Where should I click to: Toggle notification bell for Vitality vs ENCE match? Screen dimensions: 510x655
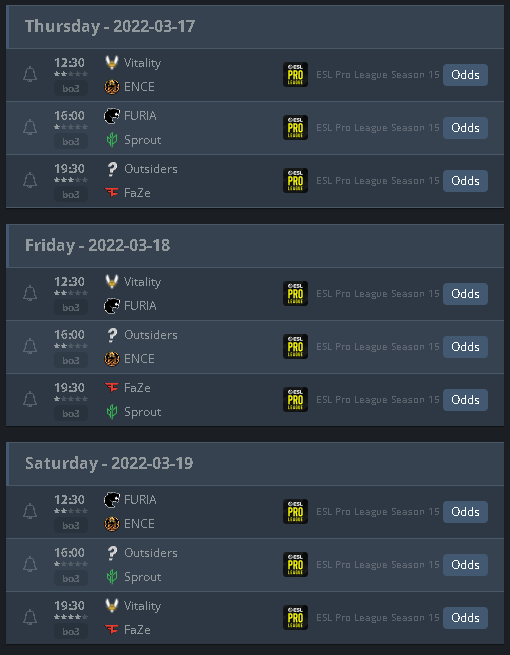coord(30,75)
